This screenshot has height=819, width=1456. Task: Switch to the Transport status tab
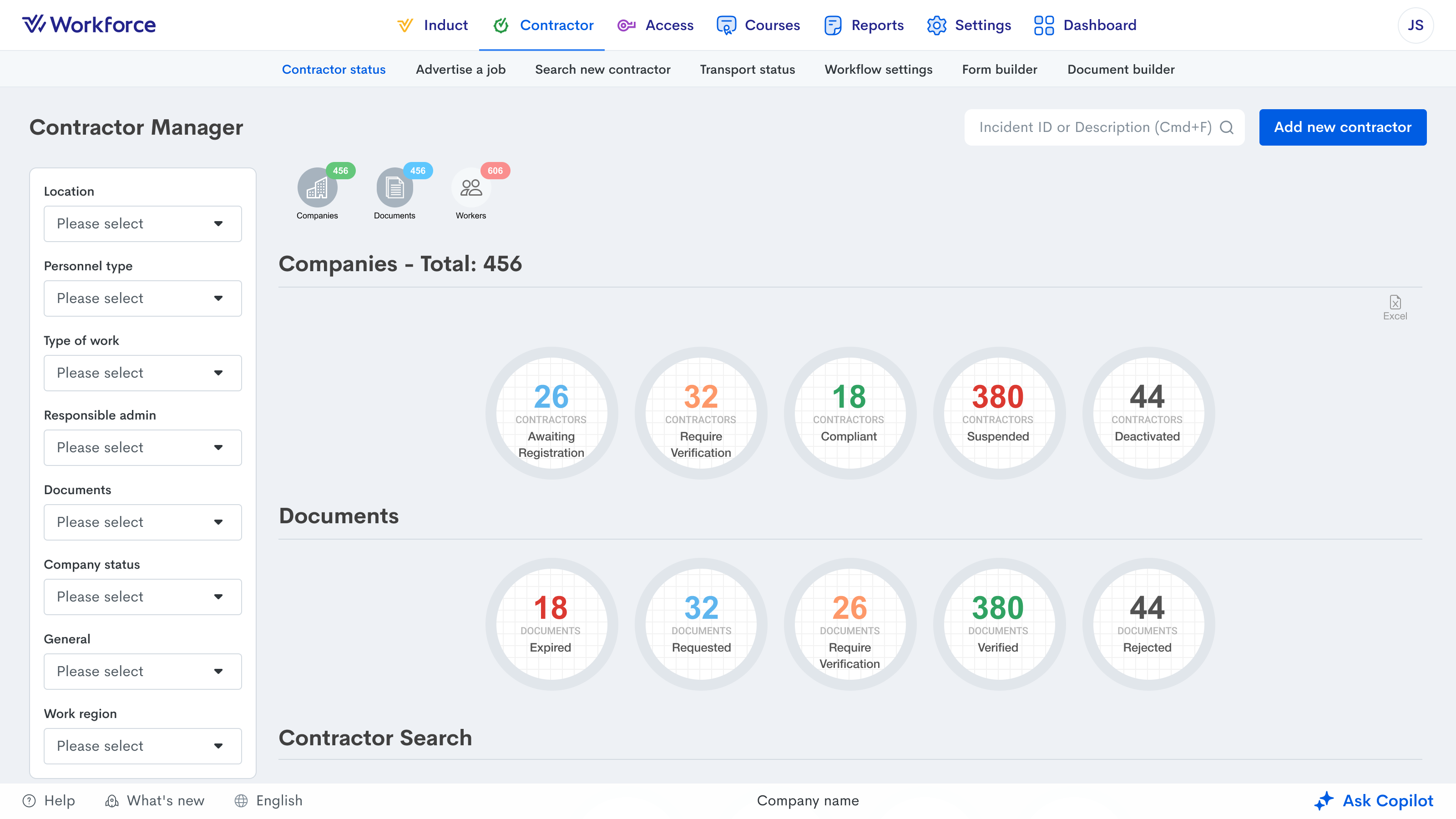(x=747, y=70)
